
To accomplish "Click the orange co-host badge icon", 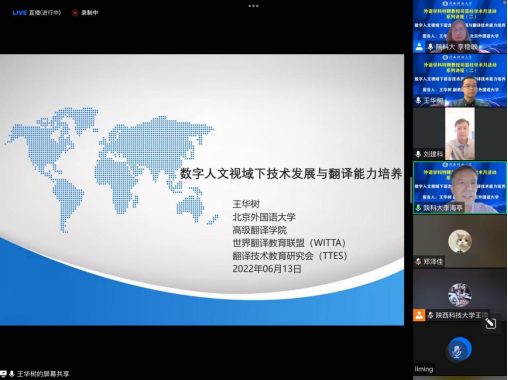I will (x=419, y=315).
